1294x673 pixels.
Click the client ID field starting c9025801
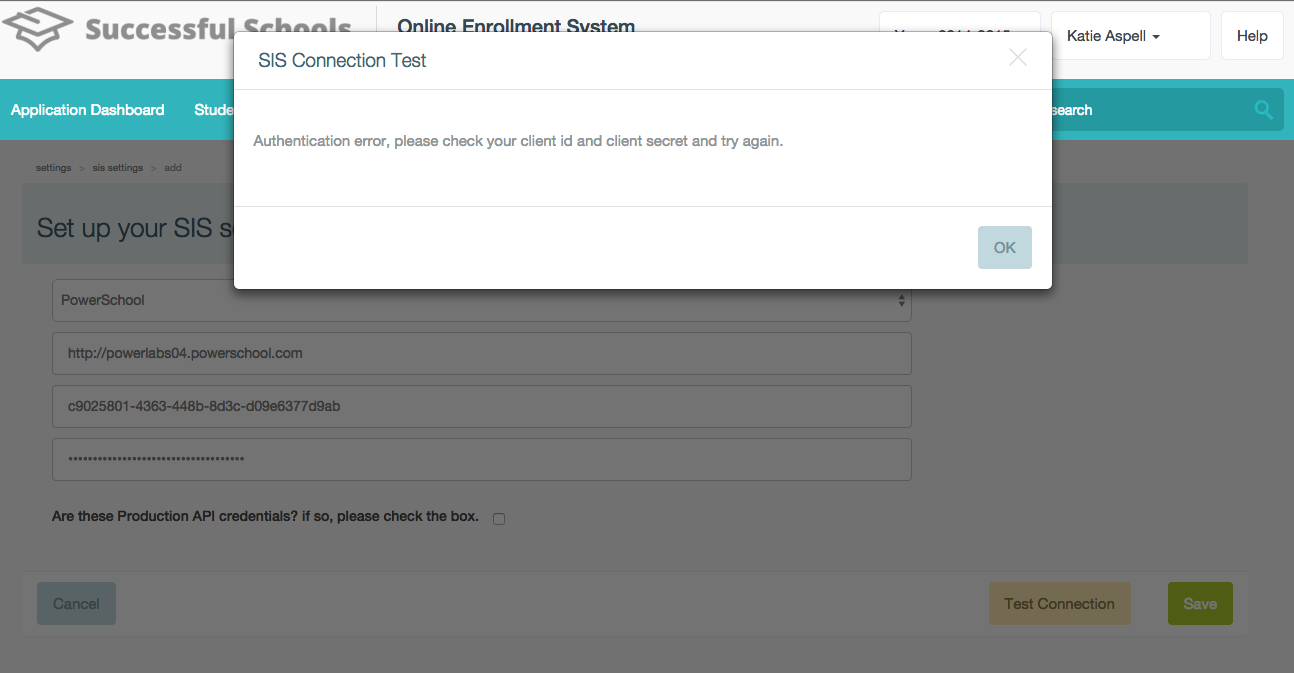click(481, 406)
